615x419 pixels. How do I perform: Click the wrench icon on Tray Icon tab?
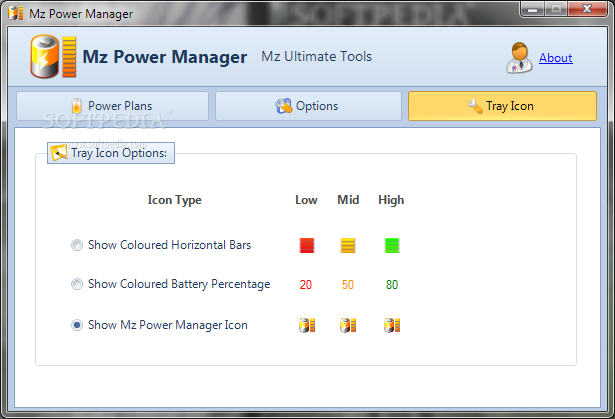tap(475, 106)
